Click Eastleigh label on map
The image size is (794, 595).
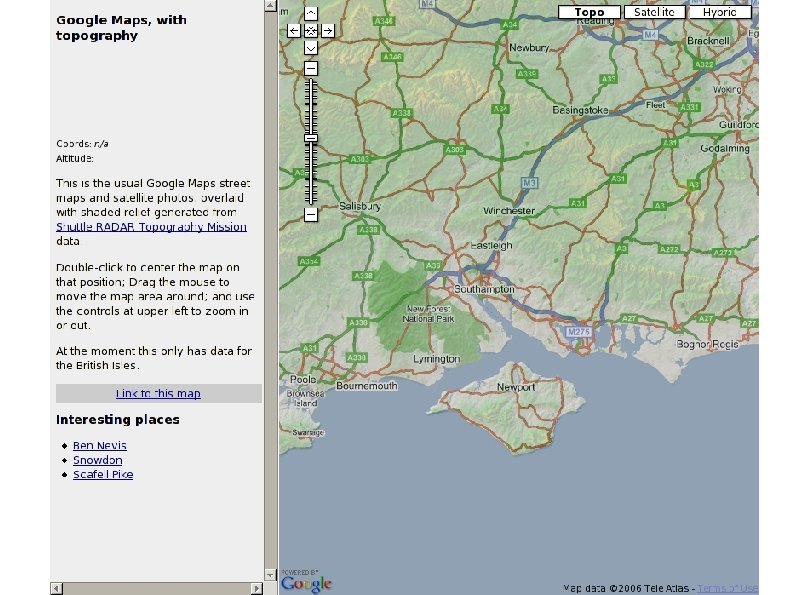491,246
